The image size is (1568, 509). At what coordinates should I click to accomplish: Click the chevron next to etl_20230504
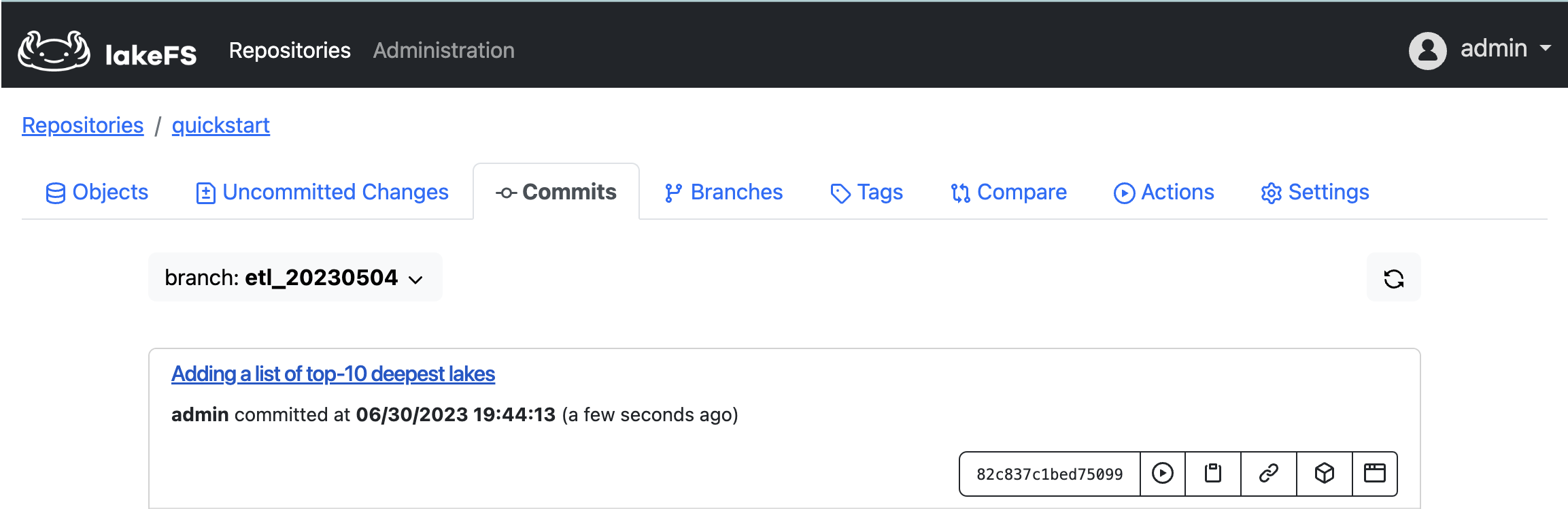coord(416,279)
